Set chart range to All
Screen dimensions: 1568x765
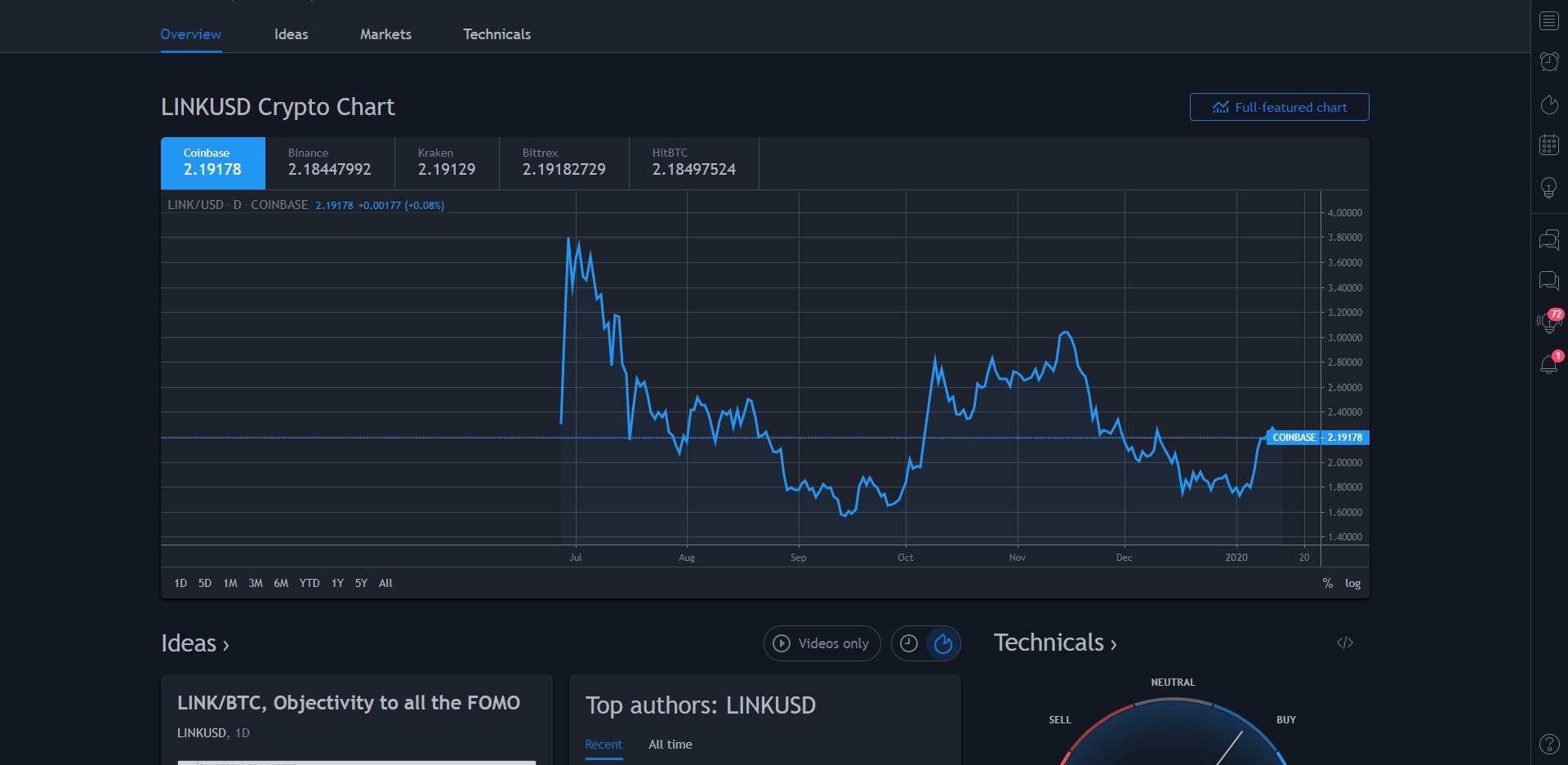coord(385,583)
